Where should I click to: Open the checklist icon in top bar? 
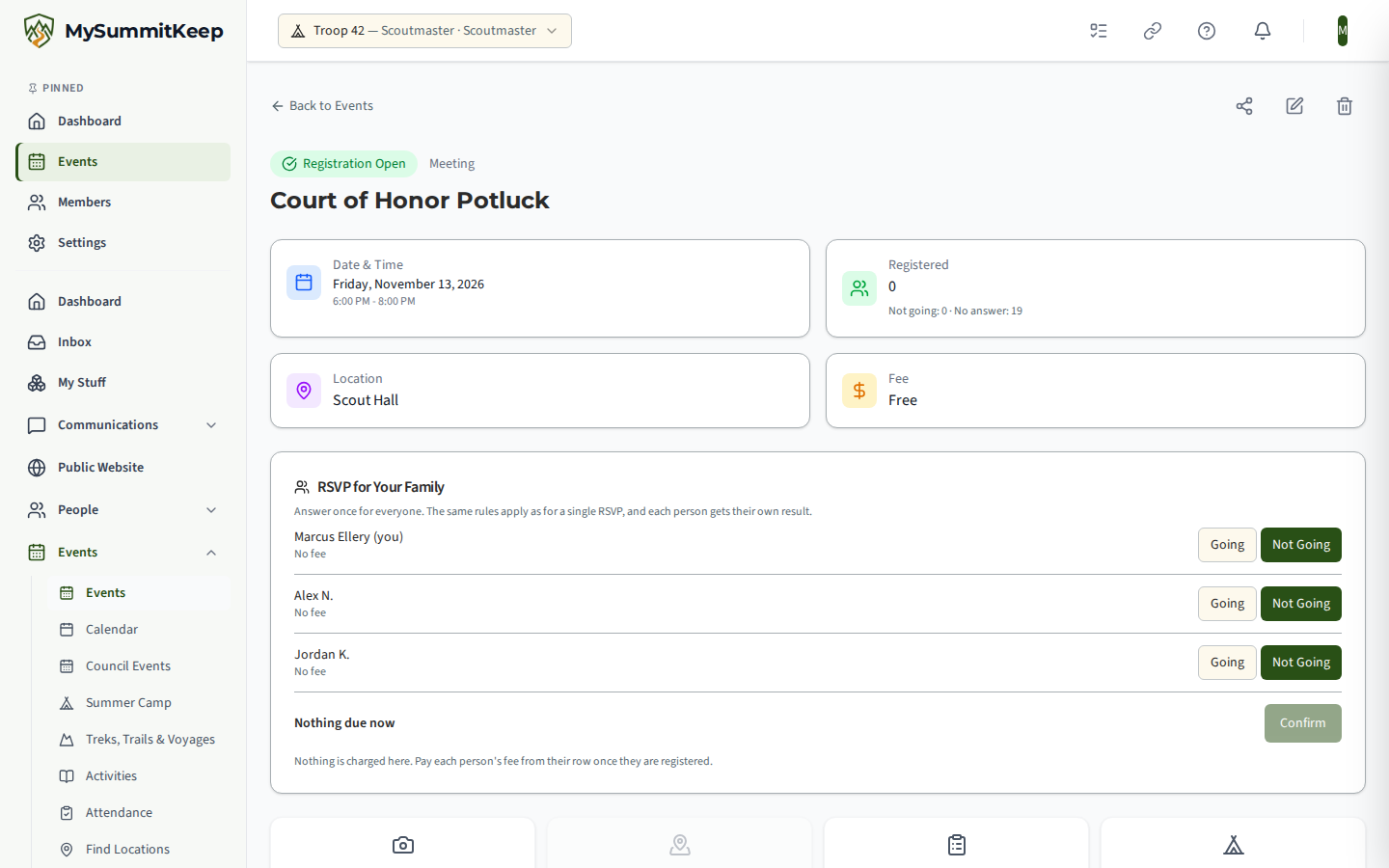click(x=1099, y=31)
